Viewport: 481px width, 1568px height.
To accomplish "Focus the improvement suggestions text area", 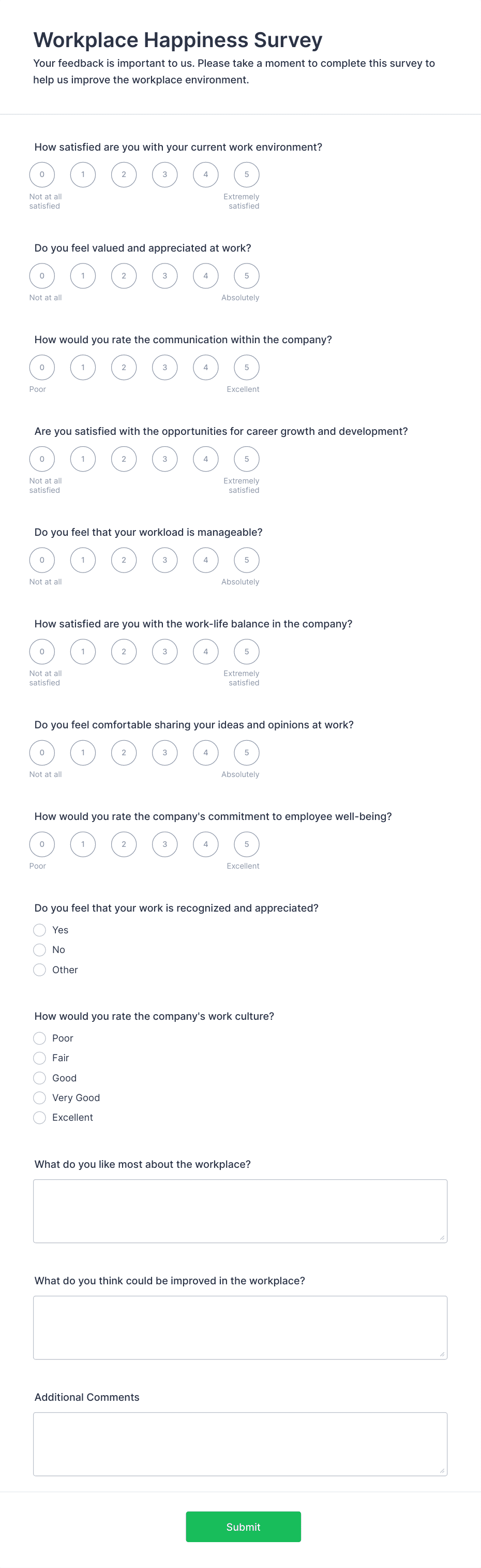I will (x=240, y=1327).
